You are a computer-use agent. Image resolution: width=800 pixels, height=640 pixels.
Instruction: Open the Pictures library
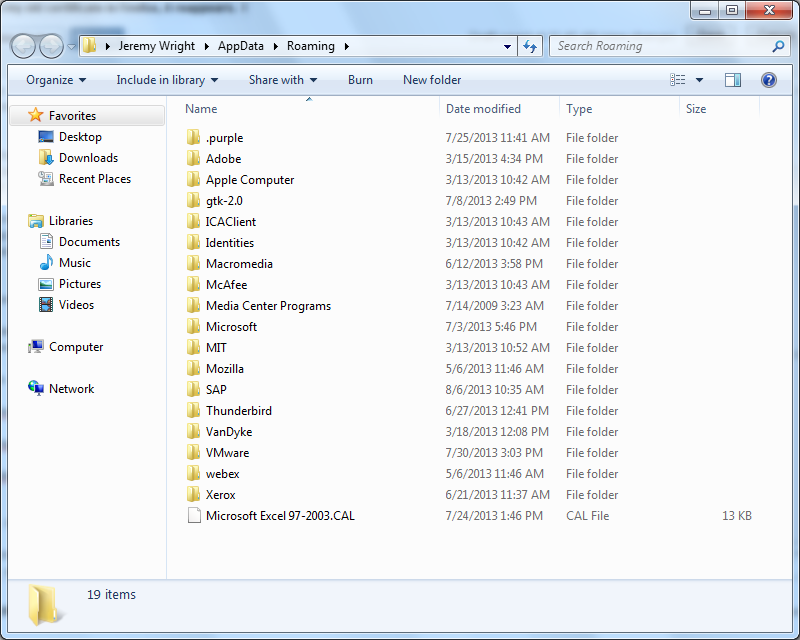80,284
